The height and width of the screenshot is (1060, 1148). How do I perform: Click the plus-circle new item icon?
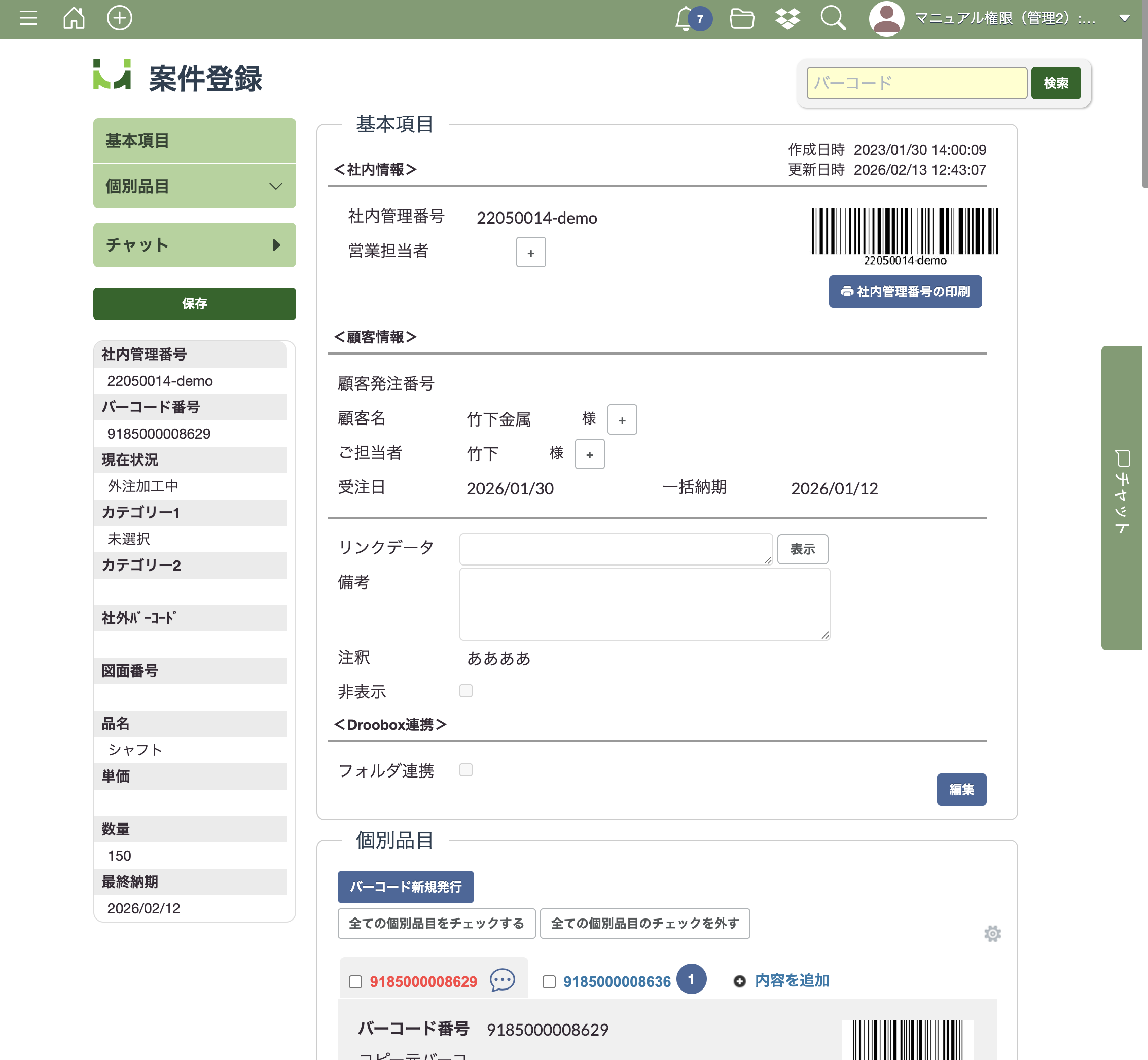pos(119,18)
